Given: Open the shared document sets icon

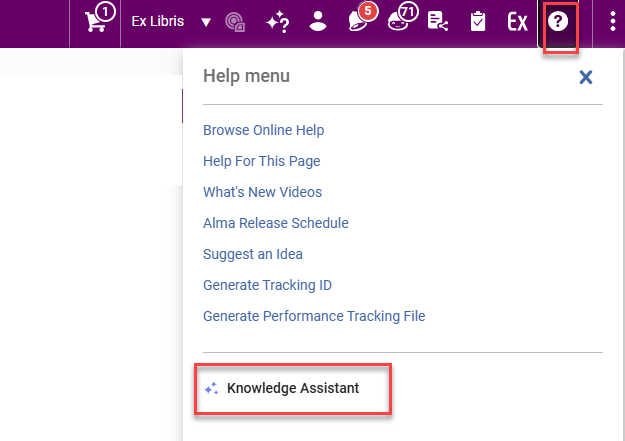Looking at the screenshot, I should (x=438, y=22).
